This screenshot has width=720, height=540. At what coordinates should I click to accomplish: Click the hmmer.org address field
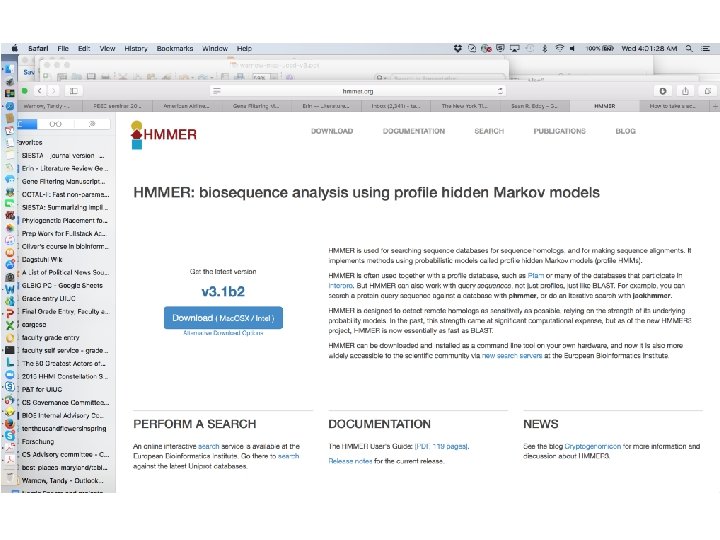pos(358,91)
